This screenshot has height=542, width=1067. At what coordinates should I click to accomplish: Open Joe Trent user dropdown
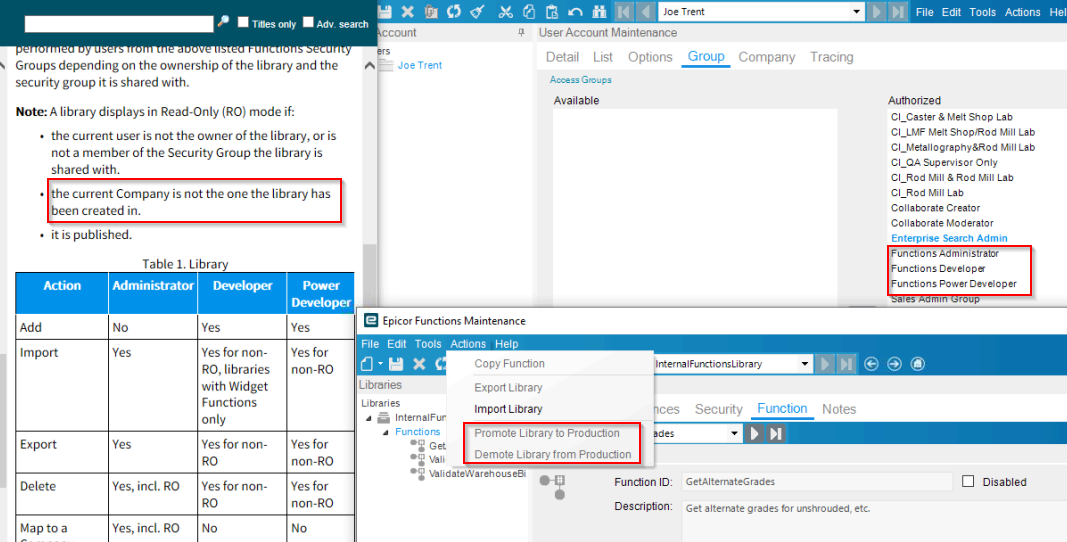(856, 12)
